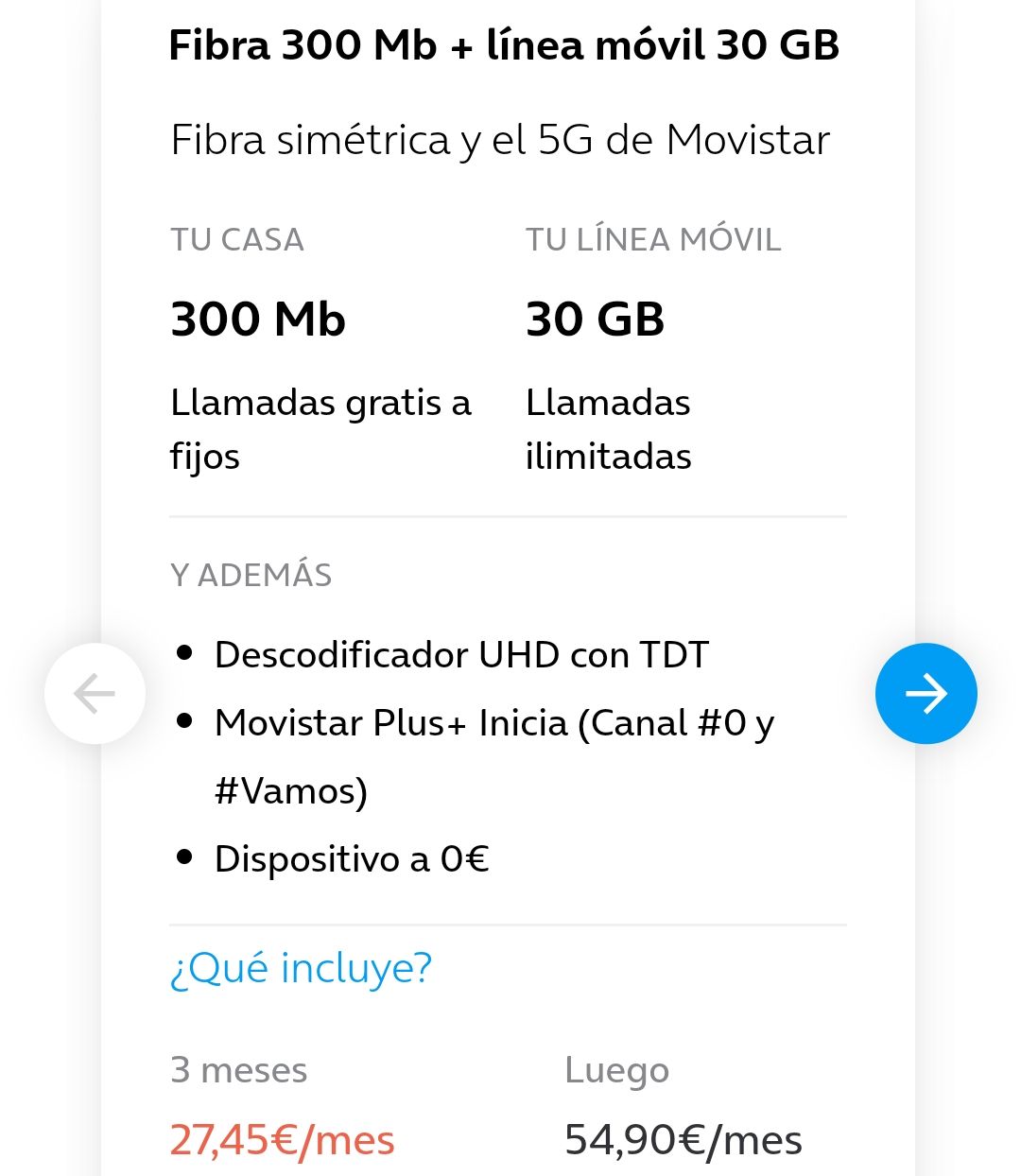Go back with the grey left arrow
This screenshot has height=1176, width=1021.
pyautogui.click(x=95, y=693)
